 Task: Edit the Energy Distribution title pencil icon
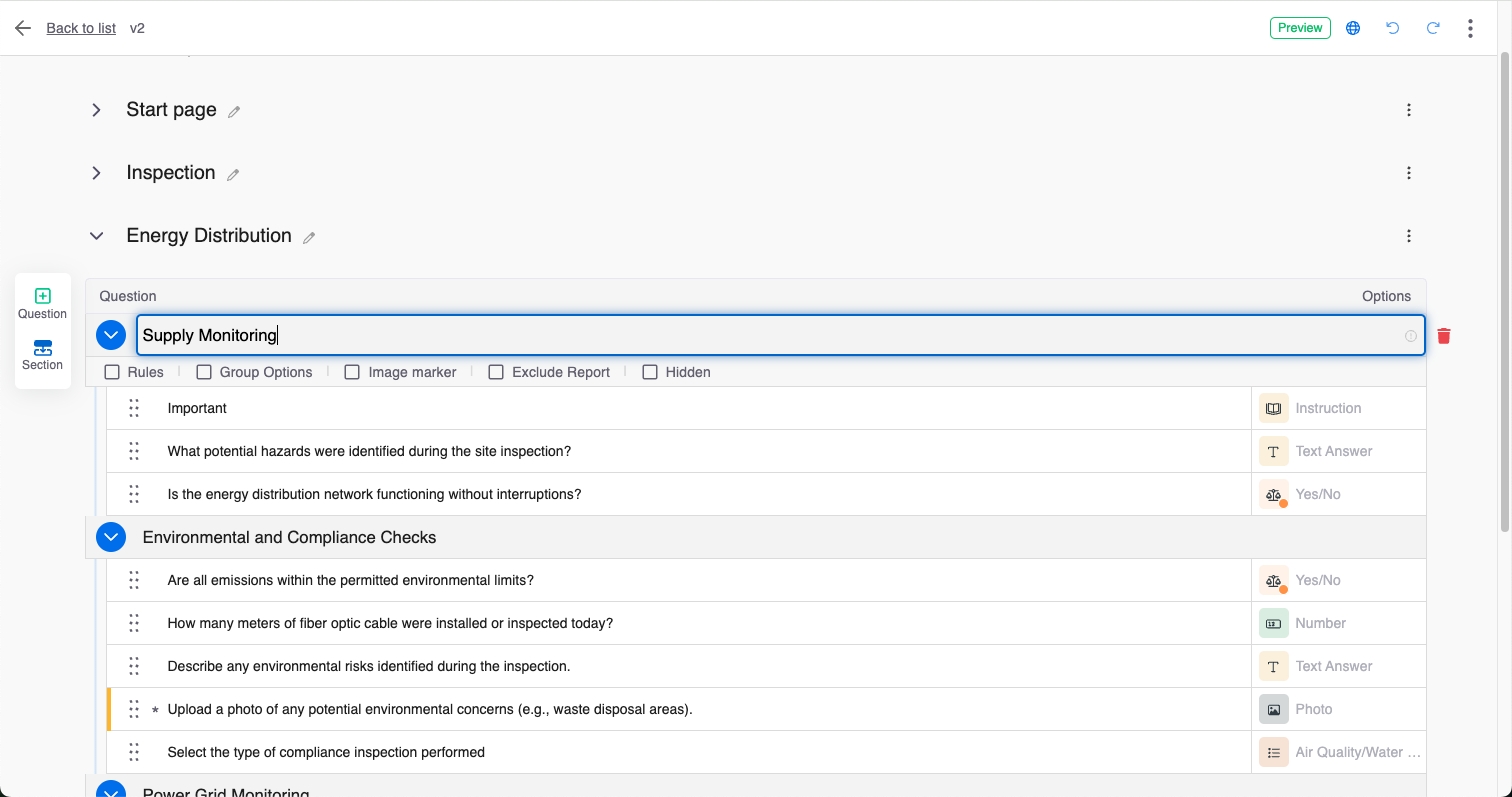309,238
